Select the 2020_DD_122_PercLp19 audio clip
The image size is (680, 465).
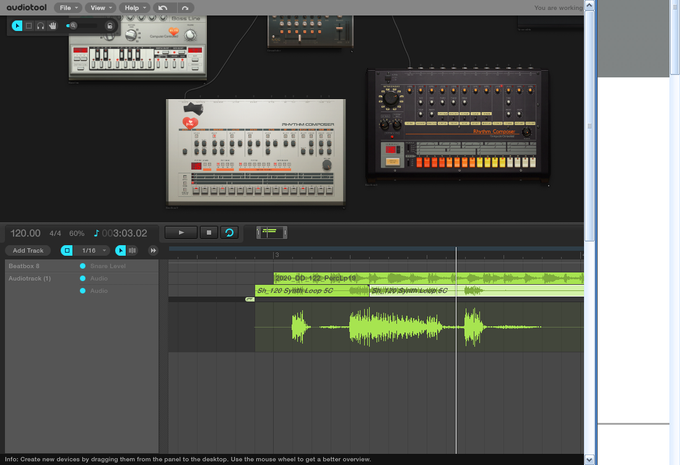(428, 278)
